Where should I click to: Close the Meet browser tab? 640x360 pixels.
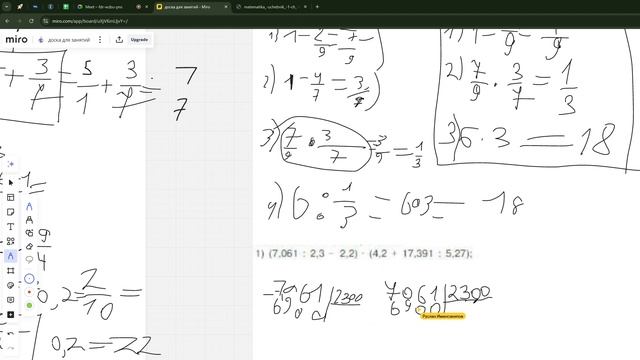(x=147, y=7)
